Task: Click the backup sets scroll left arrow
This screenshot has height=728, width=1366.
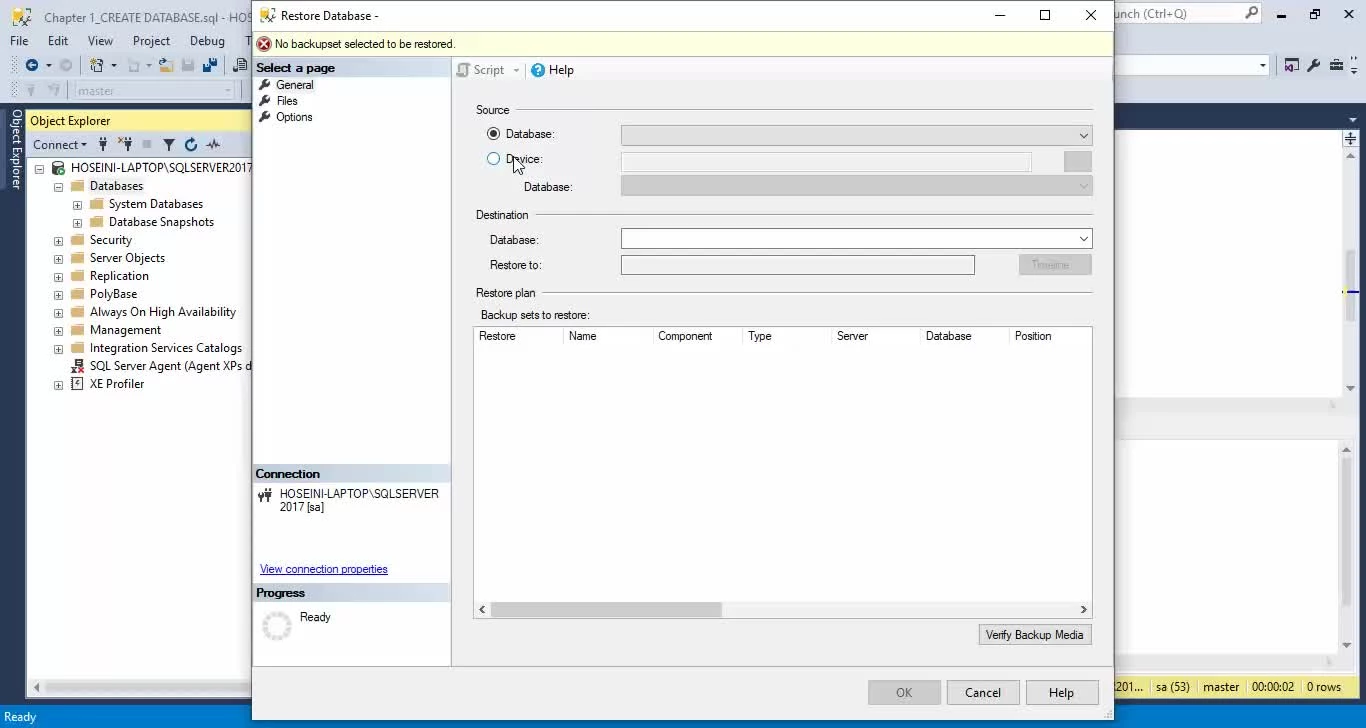Action: [x=483, y=609]
